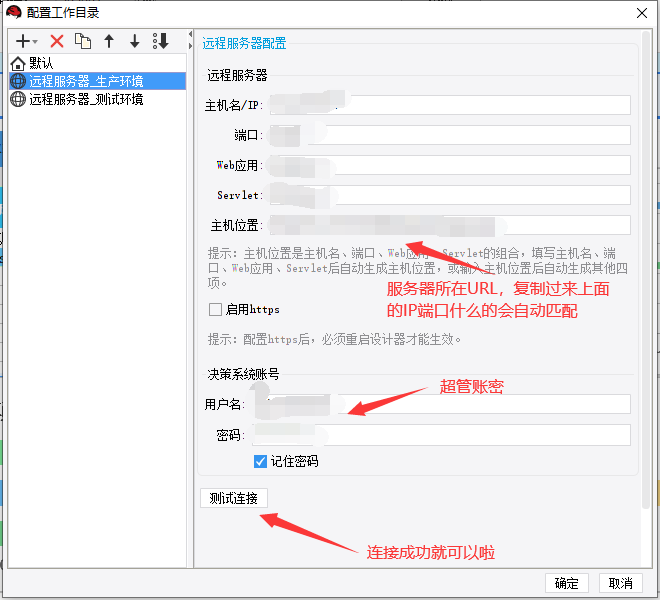Collapse the left panel with the splitter left arrow

click(x=190, y=34)
